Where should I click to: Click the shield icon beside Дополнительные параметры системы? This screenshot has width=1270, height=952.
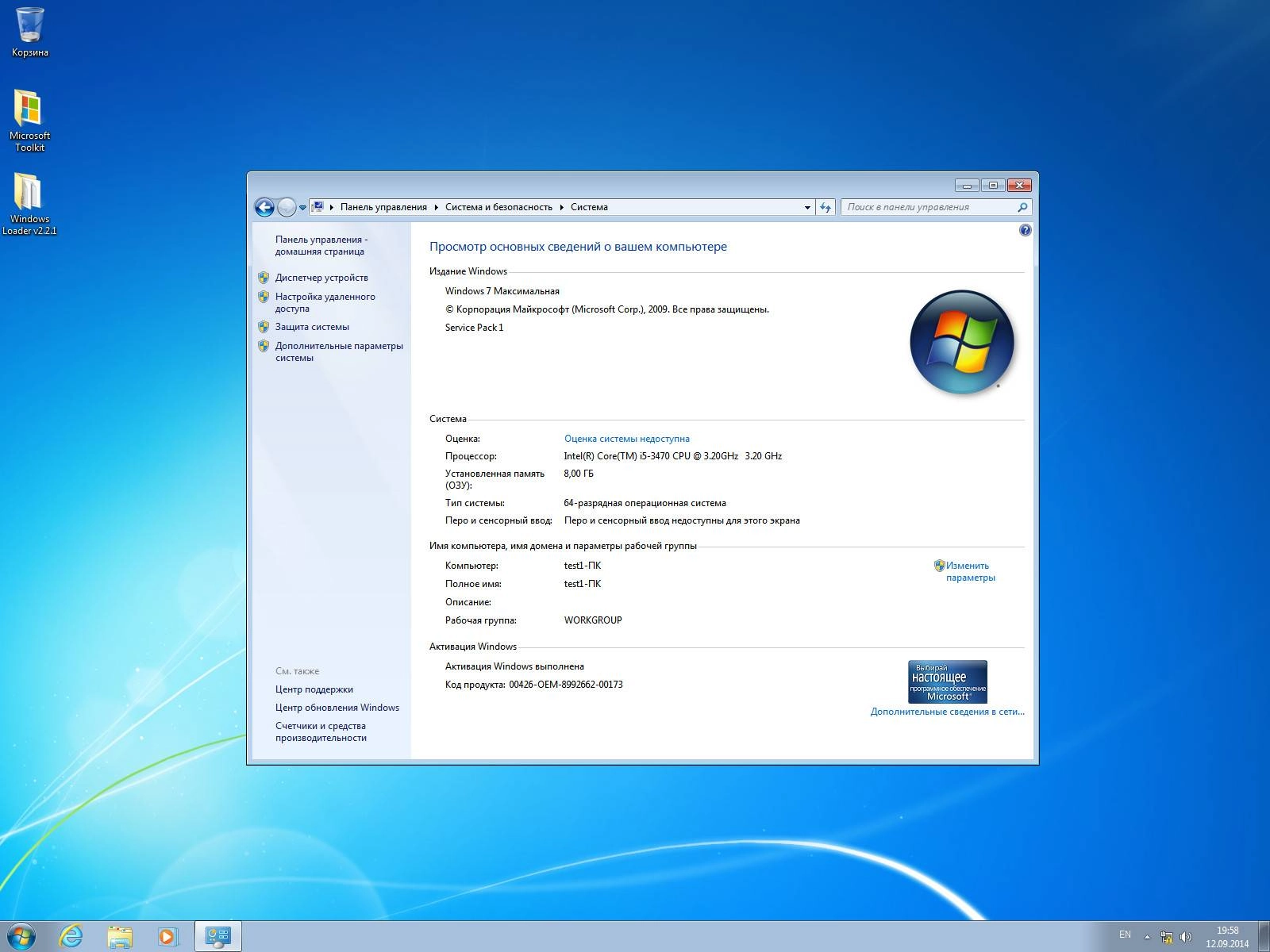(264, 346)
